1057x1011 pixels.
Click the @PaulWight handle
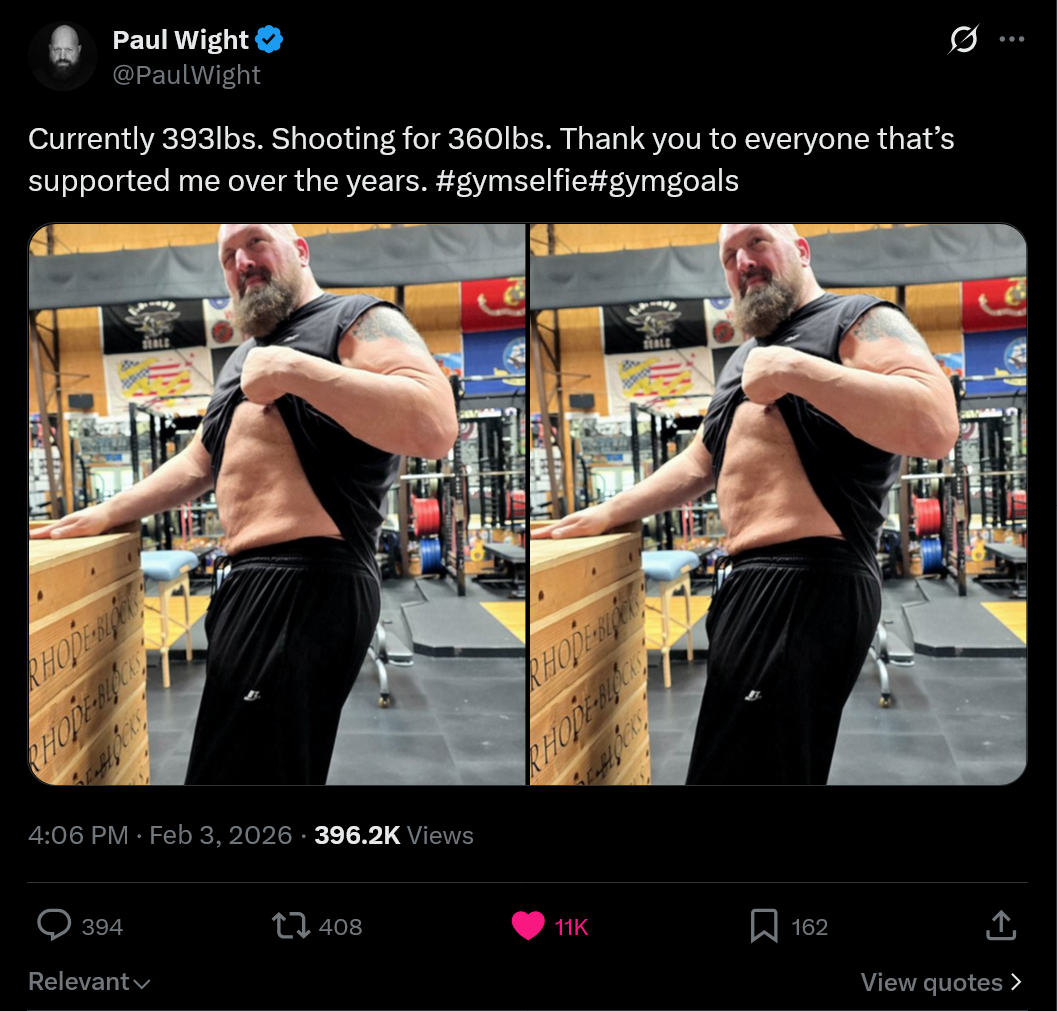point(186,75)
